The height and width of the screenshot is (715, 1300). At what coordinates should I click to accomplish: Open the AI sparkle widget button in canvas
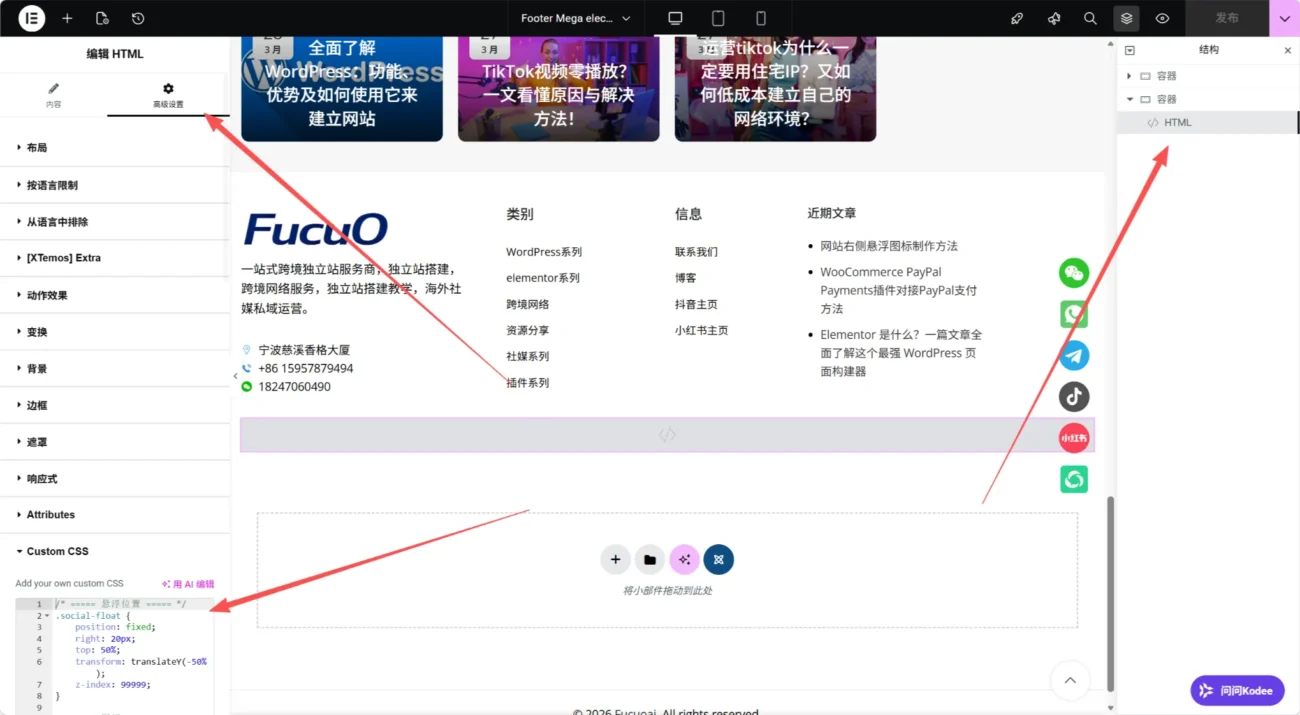[x=684, y=559]
